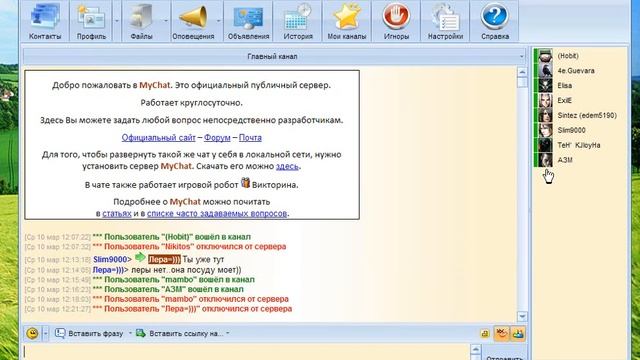Screen dimensions: 640x360
Task: Click ExilE avatar thumbnail
Action: [x=545, y=100]
